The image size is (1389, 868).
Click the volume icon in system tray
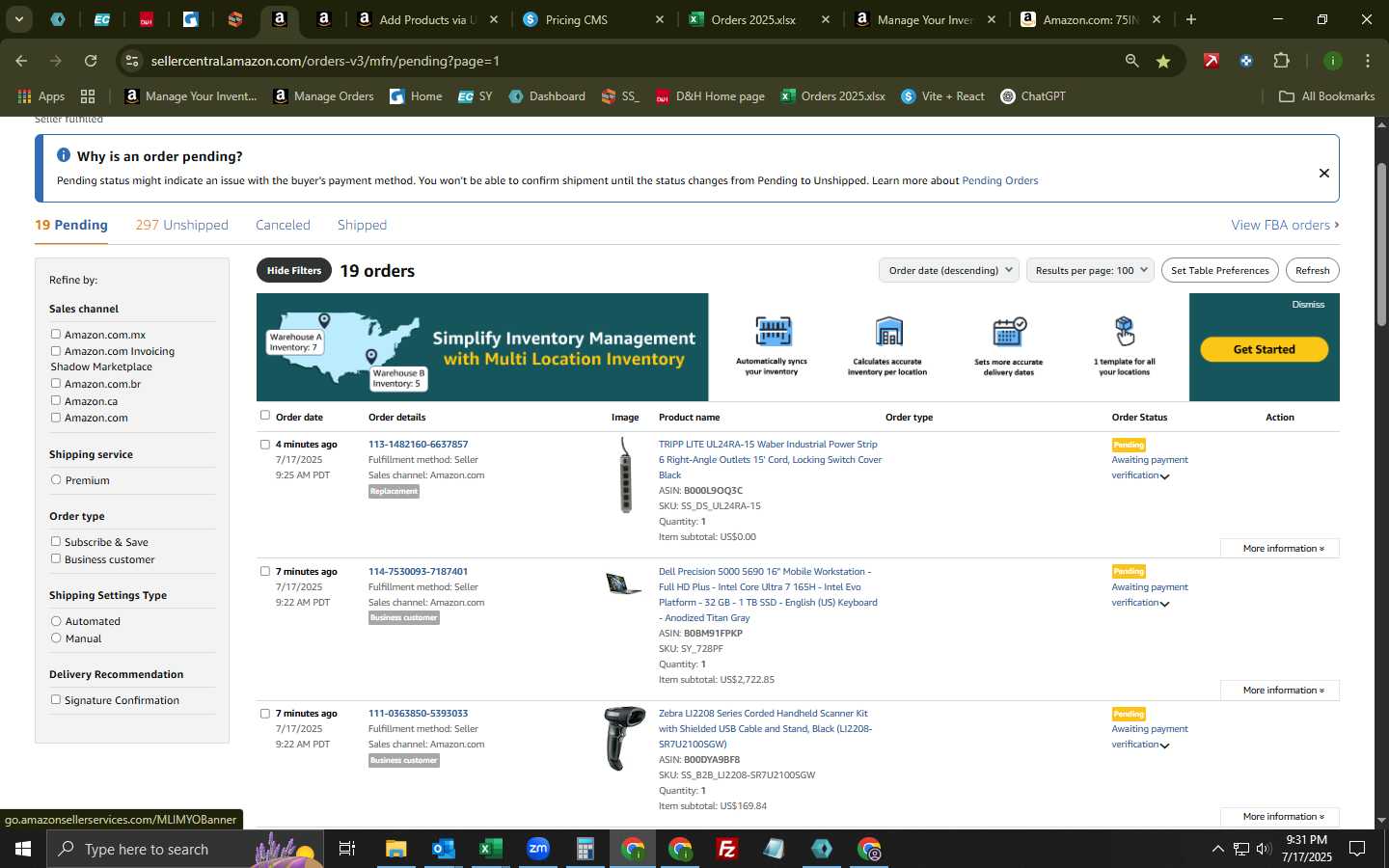pyautogui.click(x=1264, y=849)
